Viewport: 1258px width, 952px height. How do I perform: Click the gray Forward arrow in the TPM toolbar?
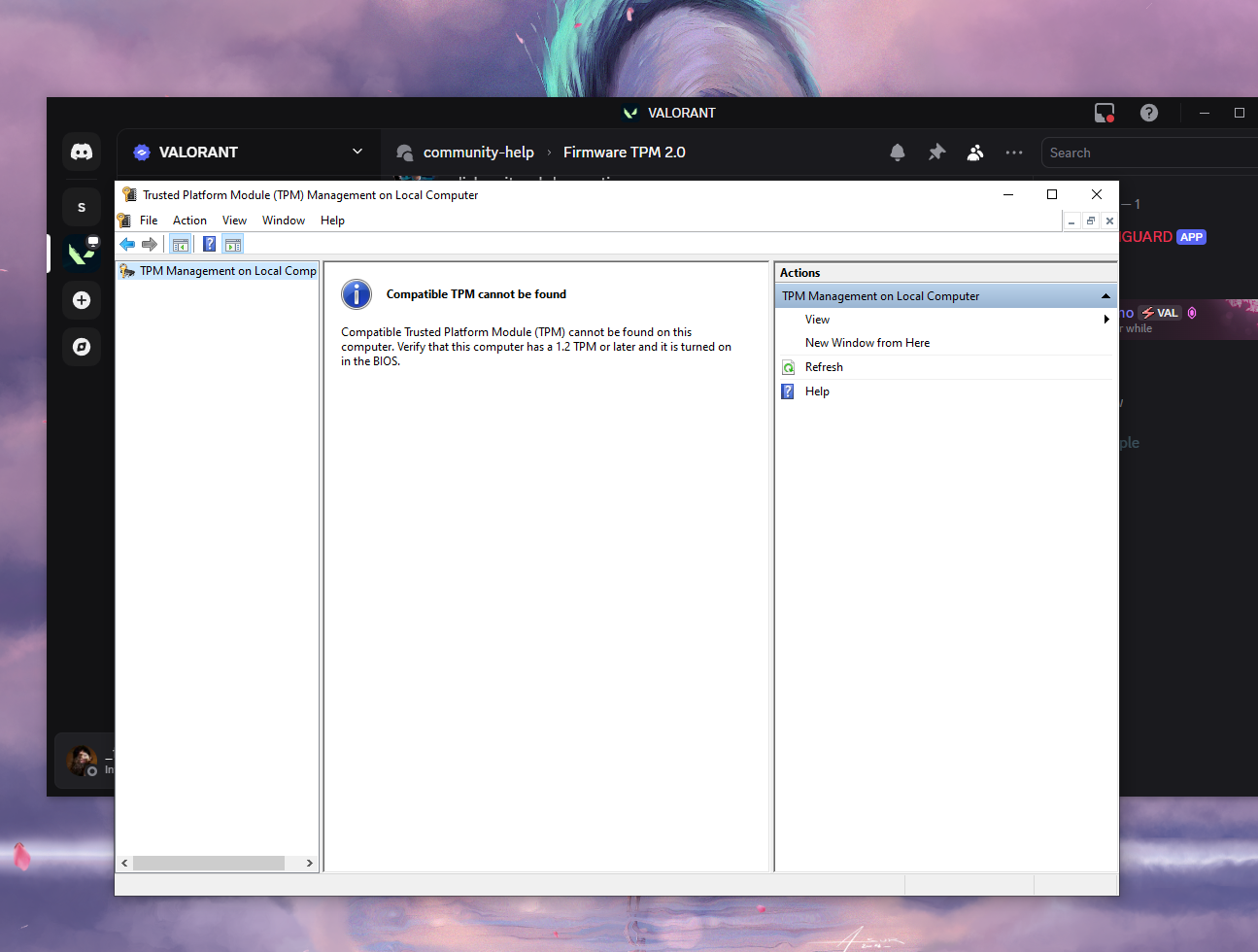click(x=149, y=245)
